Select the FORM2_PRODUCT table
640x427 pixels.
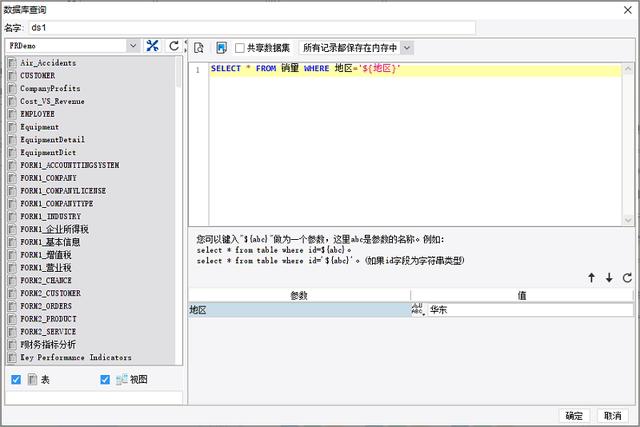(48, 319)
